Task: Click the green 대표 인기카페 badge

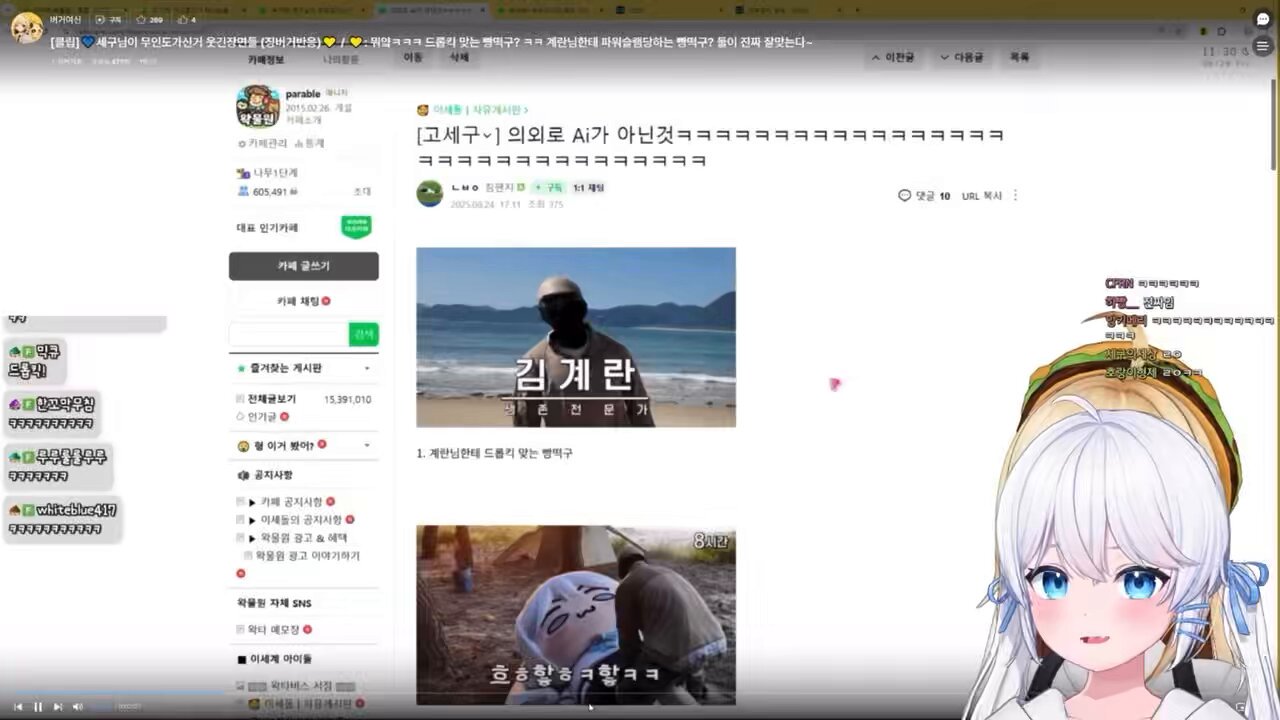Action: pyautogui.click(x=356, y=227)
